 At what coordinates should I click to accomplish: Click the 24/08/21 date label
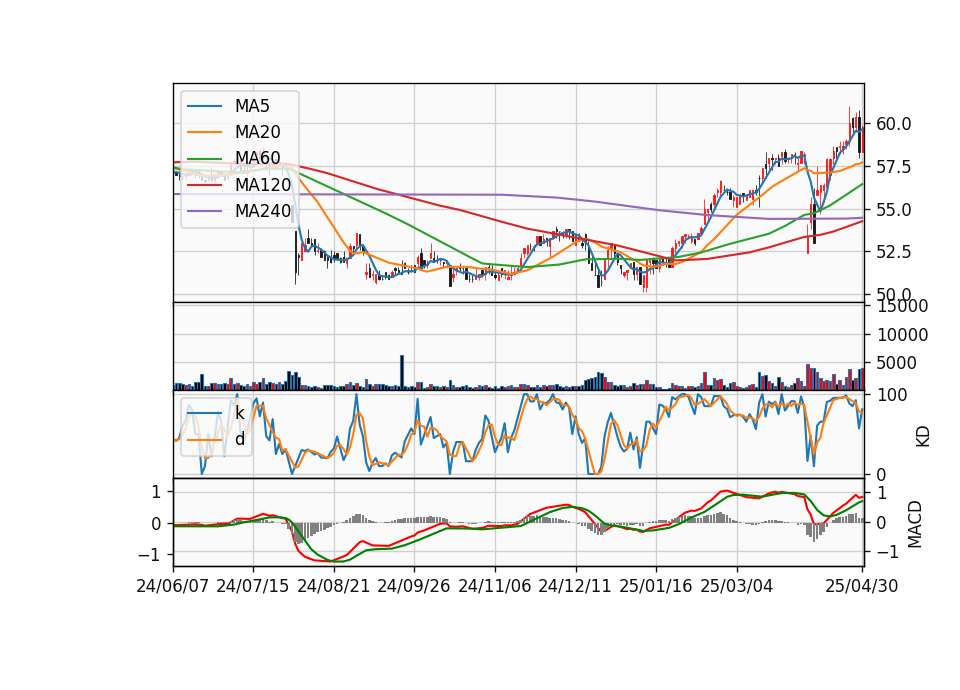tap(334, 587)
